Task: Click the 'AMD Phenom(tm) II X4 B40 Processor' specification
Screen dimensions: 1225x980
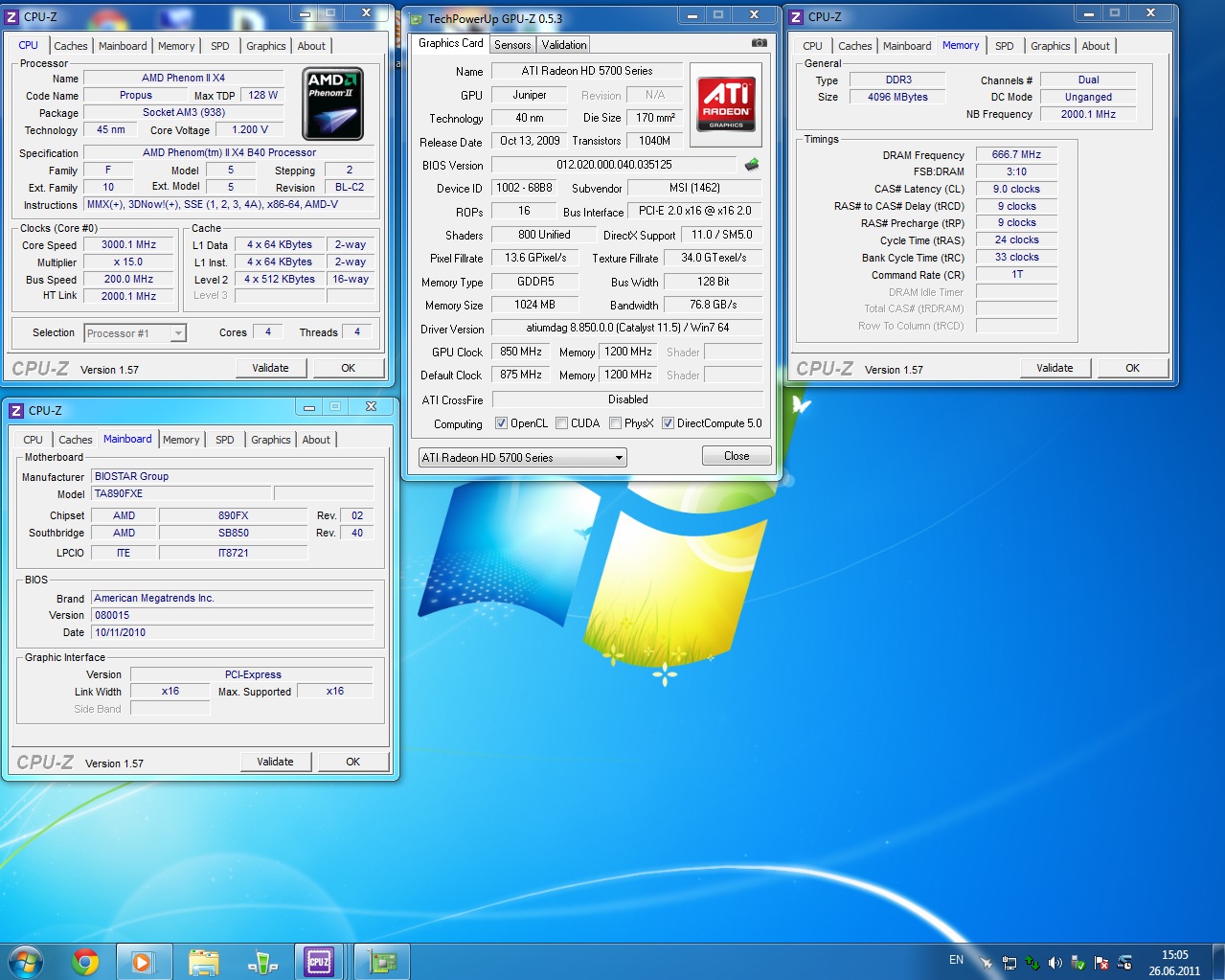Action: [x=229, y=152]
